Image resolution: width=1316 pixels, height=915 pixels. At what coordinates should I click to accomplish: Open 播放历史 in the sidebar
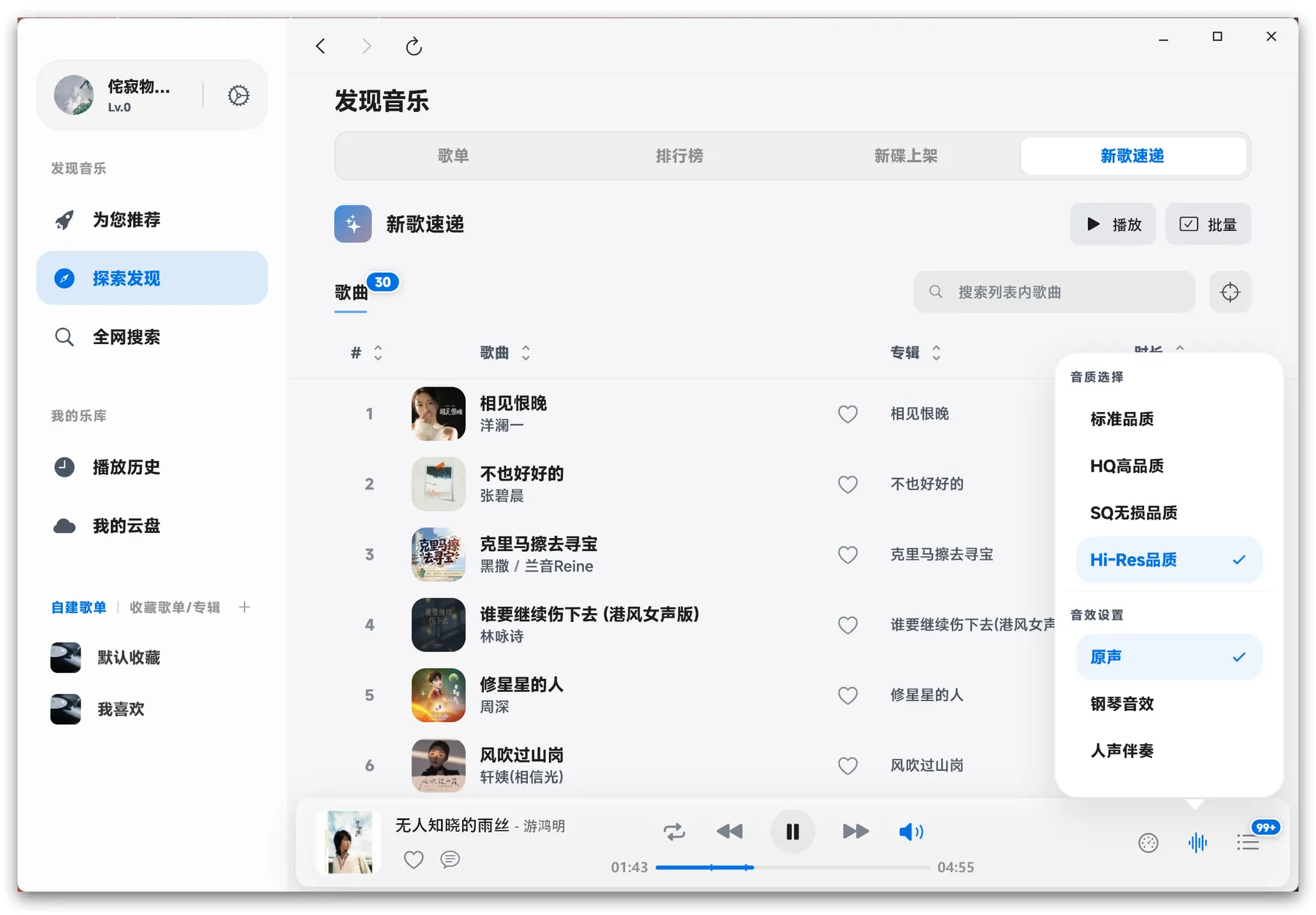click(126, 467)
